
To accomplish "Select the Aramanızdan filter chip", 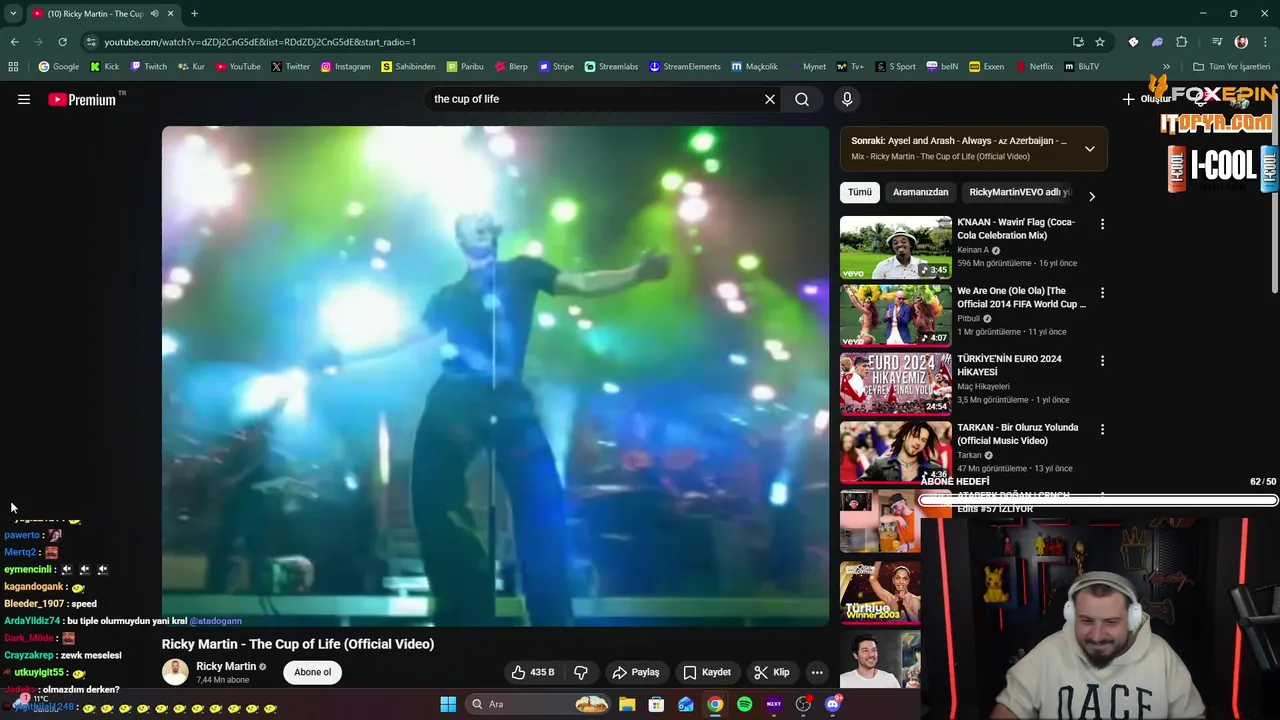I will (x=921, y=192).
